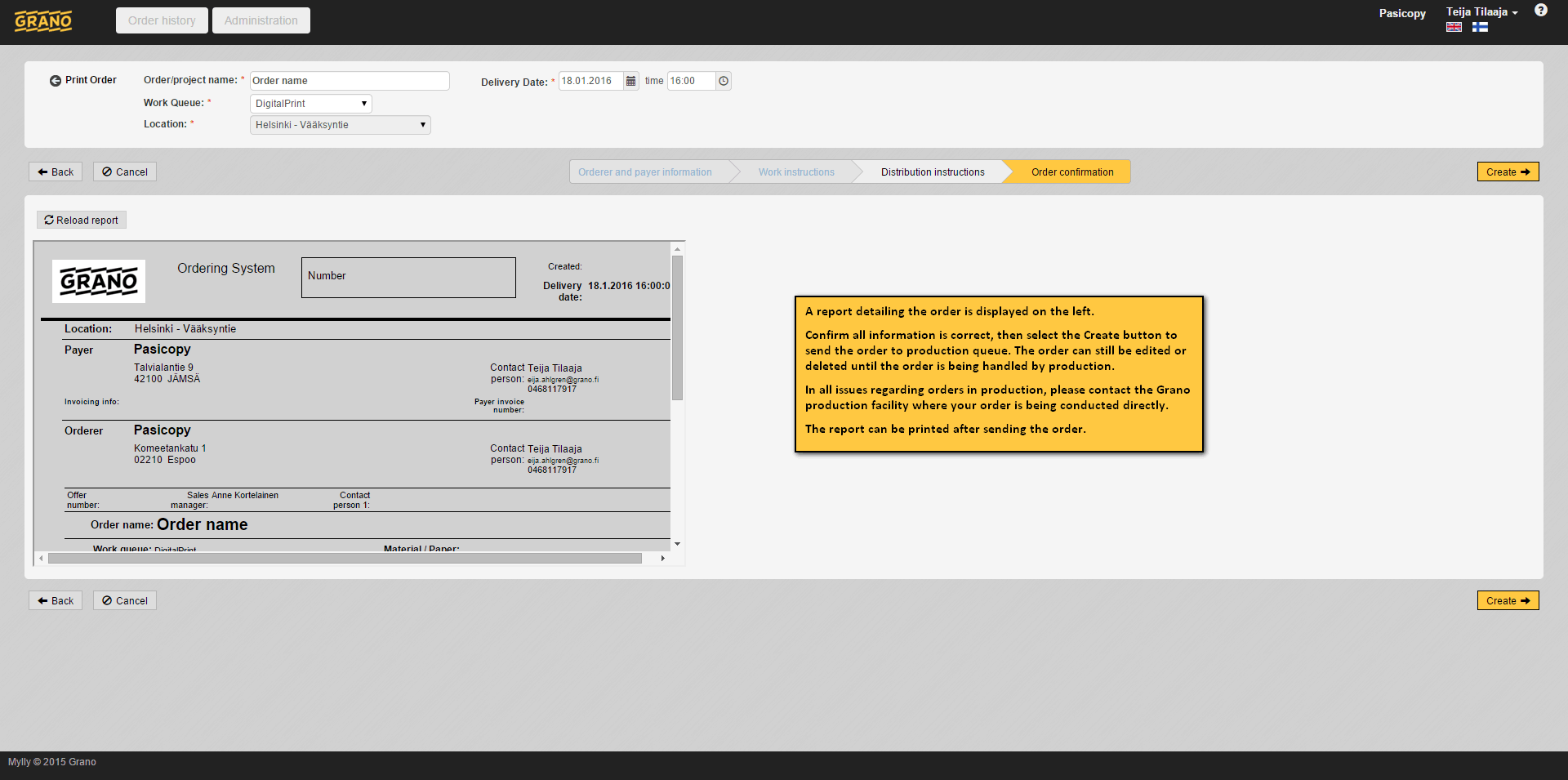Open the Order history tab
The height and width of the screenshot is (780, 1568).
(162, 20)
